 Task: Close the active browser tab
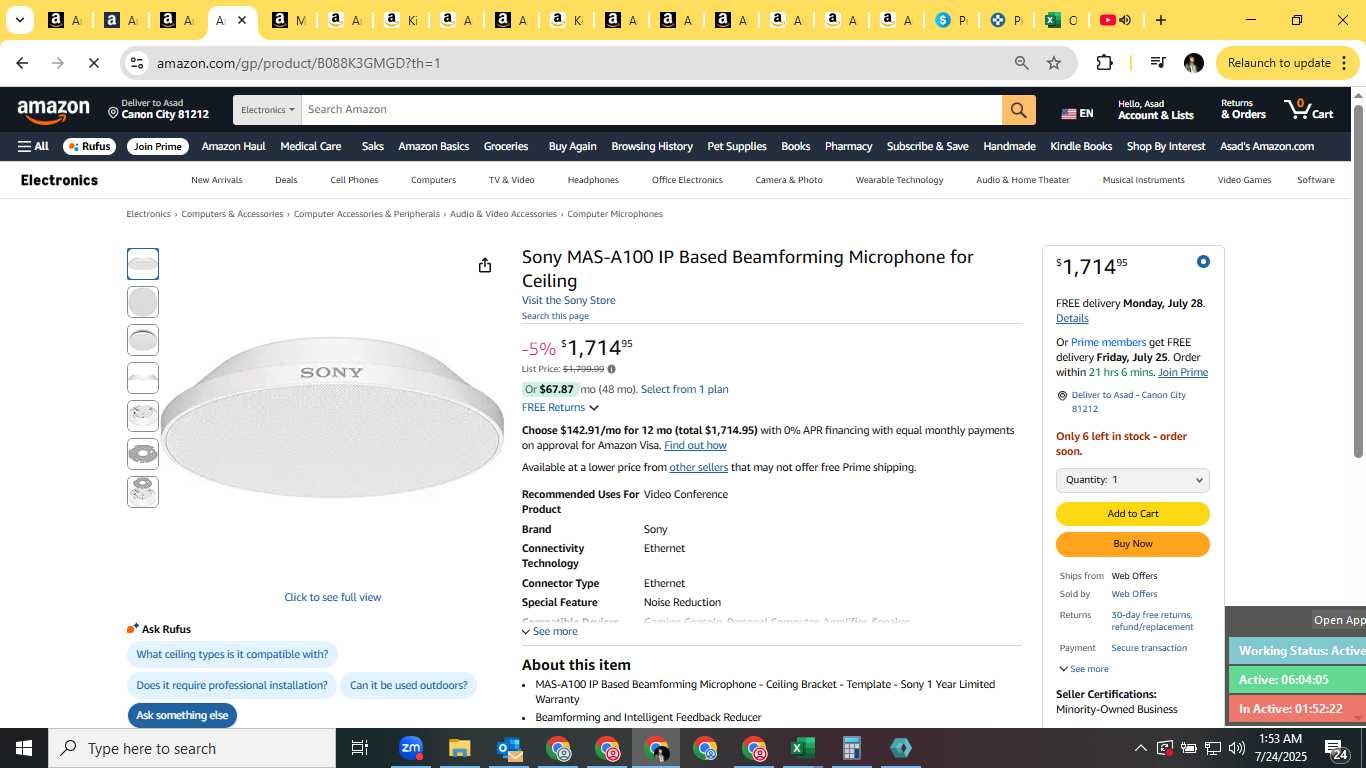(x=242, y=20)
